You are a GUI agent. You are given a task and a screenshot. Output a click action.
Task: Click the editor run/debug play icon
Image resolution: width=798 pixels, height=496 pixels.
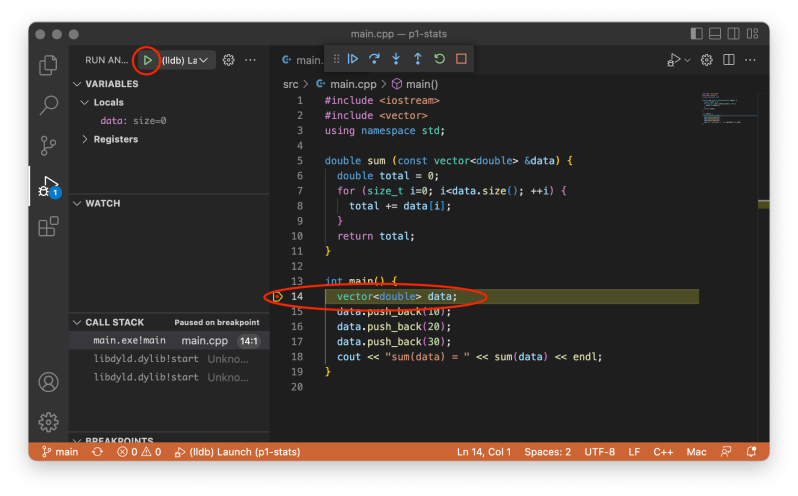[x=673, y=60]
